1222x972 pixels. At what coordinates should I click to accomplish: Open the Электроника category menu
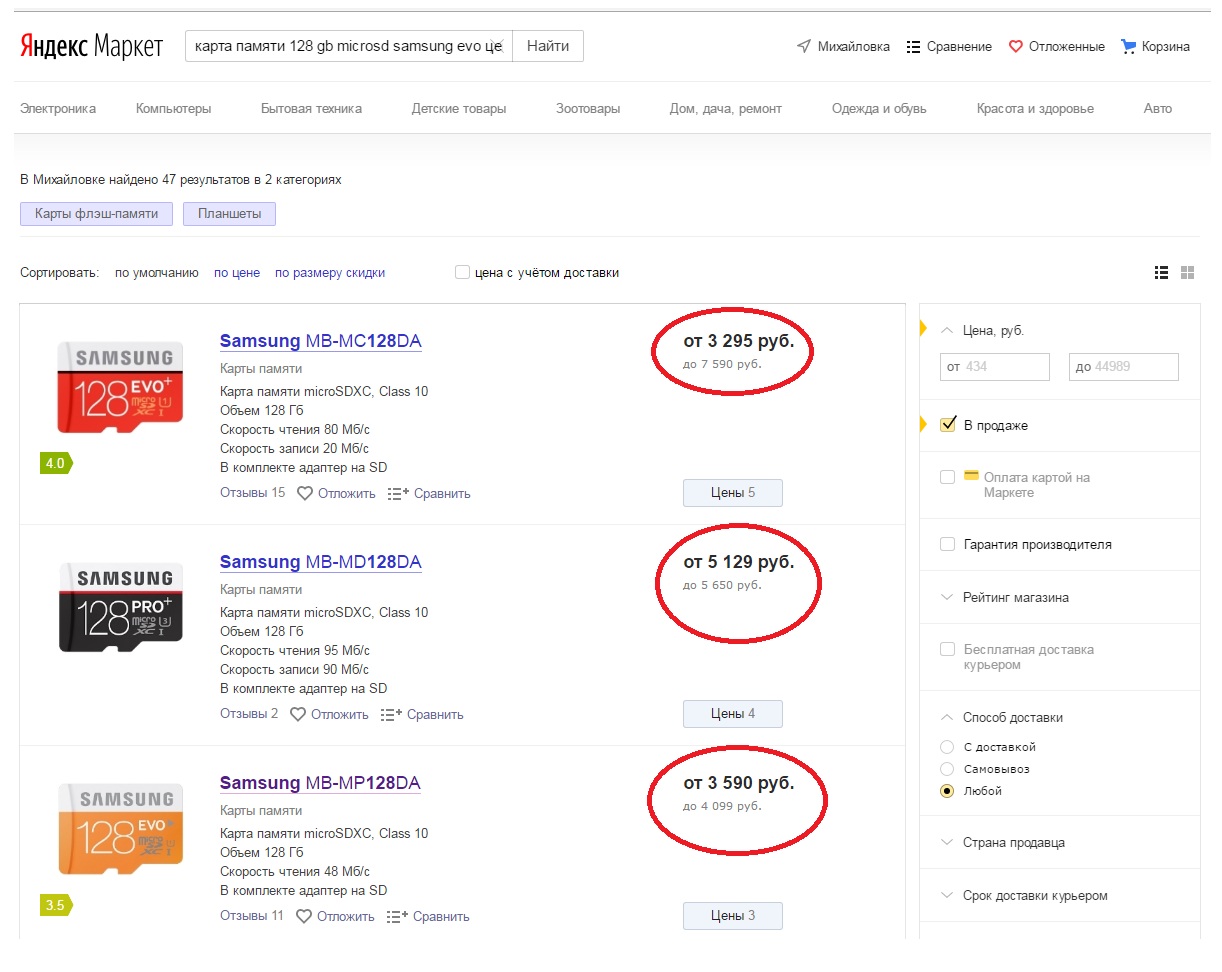(x=58, y=108)
